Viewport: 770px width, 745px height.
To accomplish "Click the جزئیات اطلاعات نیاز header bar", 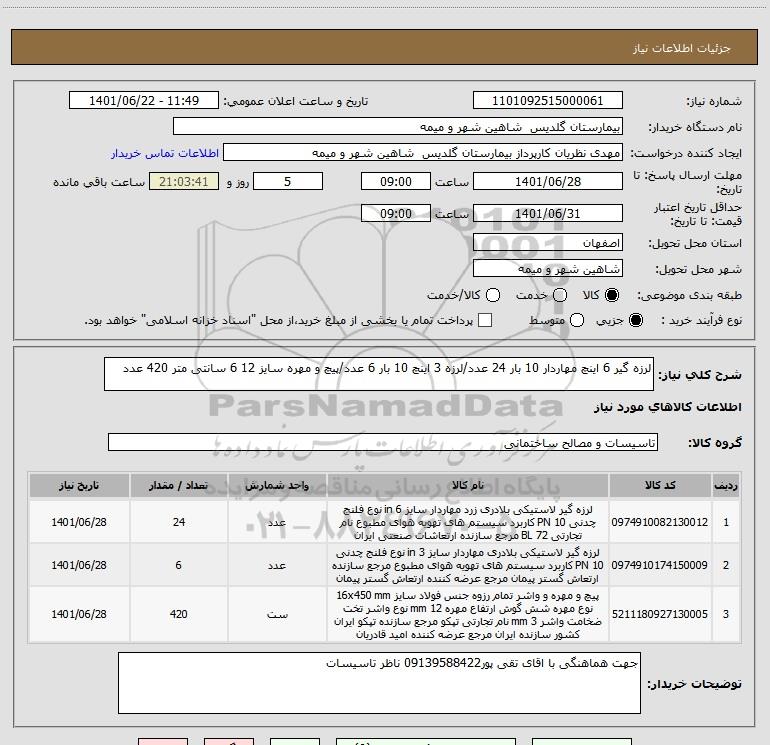I will [x=385, y=47].
